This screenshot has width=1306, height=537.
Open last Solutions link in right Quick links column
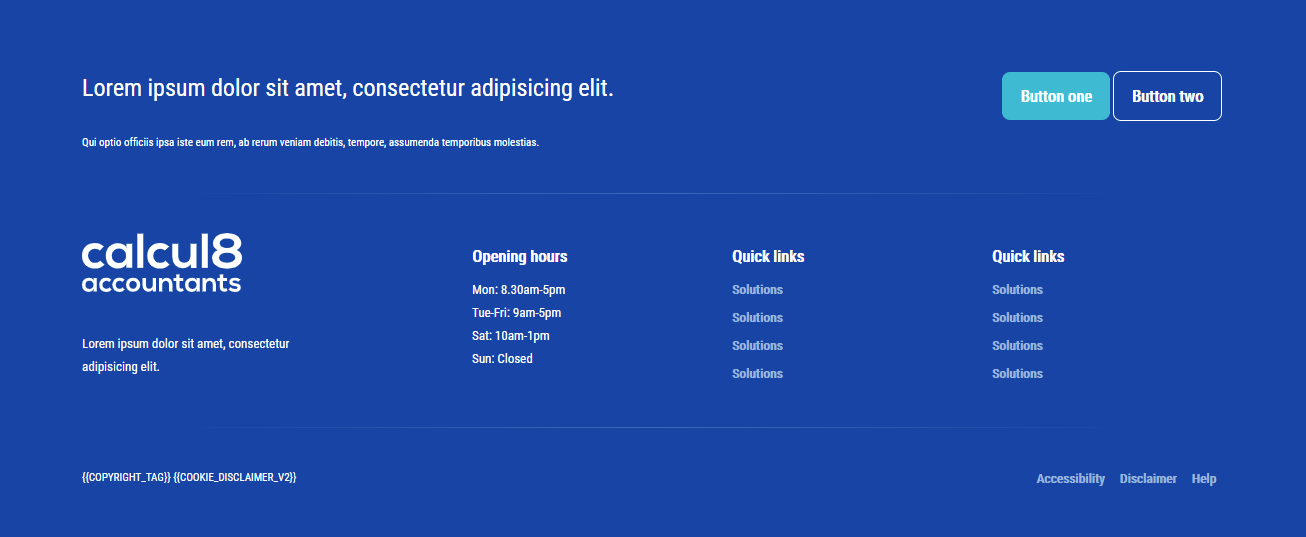[x=1017, y=374]
